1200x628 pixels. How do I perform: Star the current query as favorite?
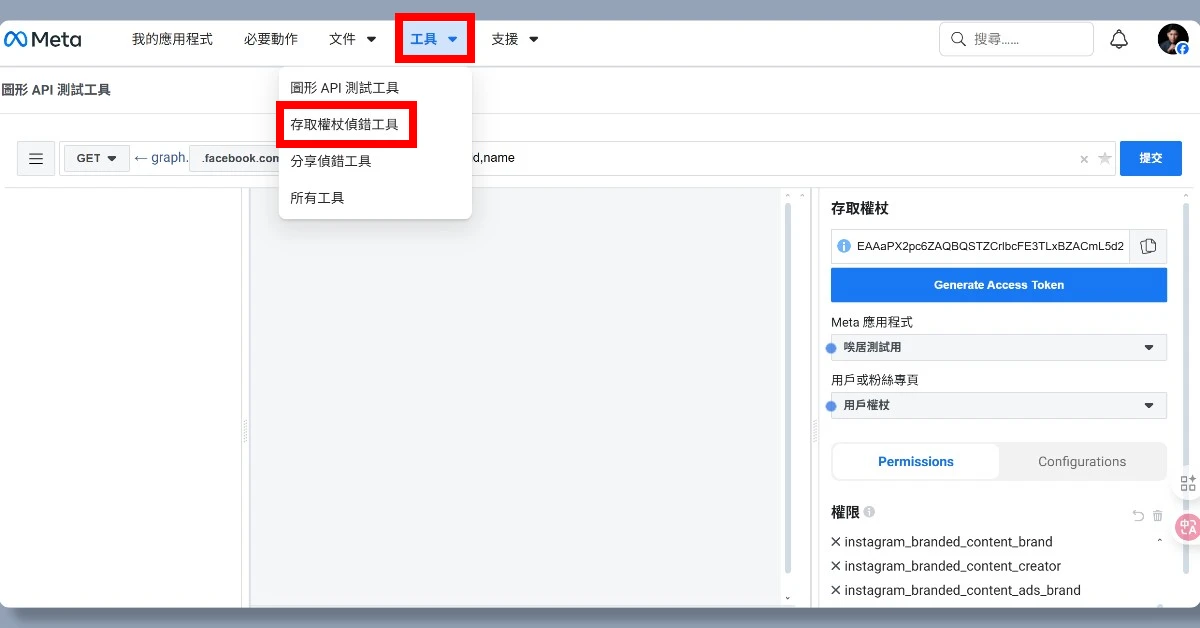(1104, 158)
